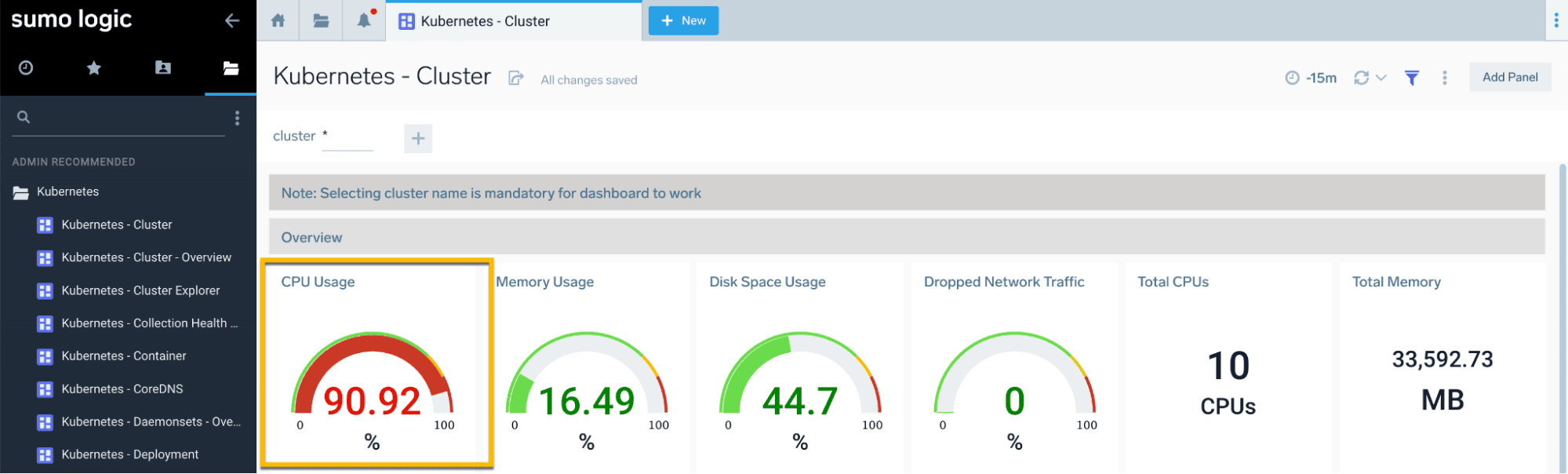Click the CPU Usage panel title

318,283
